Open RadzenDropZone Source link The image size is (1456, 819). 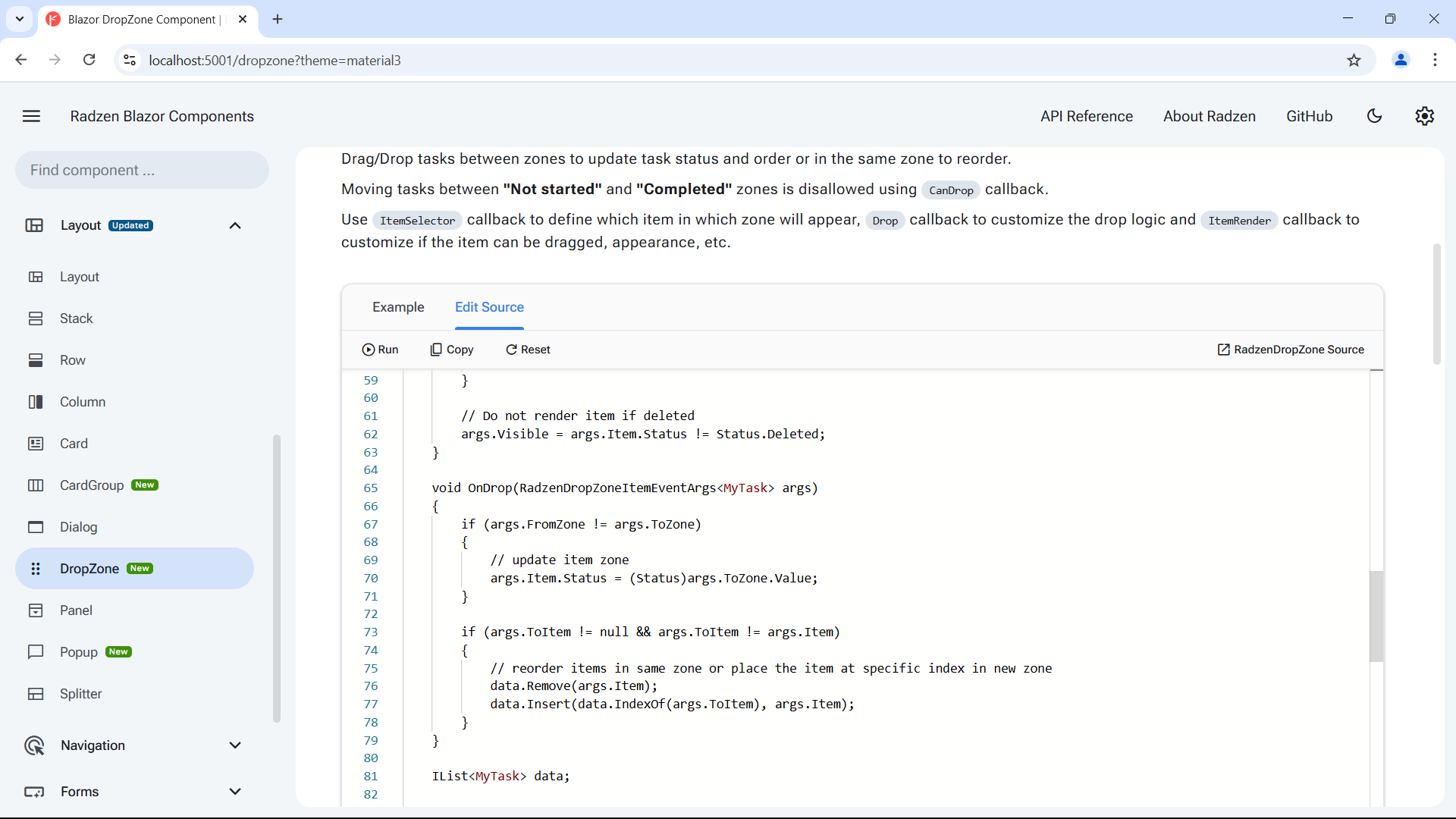1291,350
